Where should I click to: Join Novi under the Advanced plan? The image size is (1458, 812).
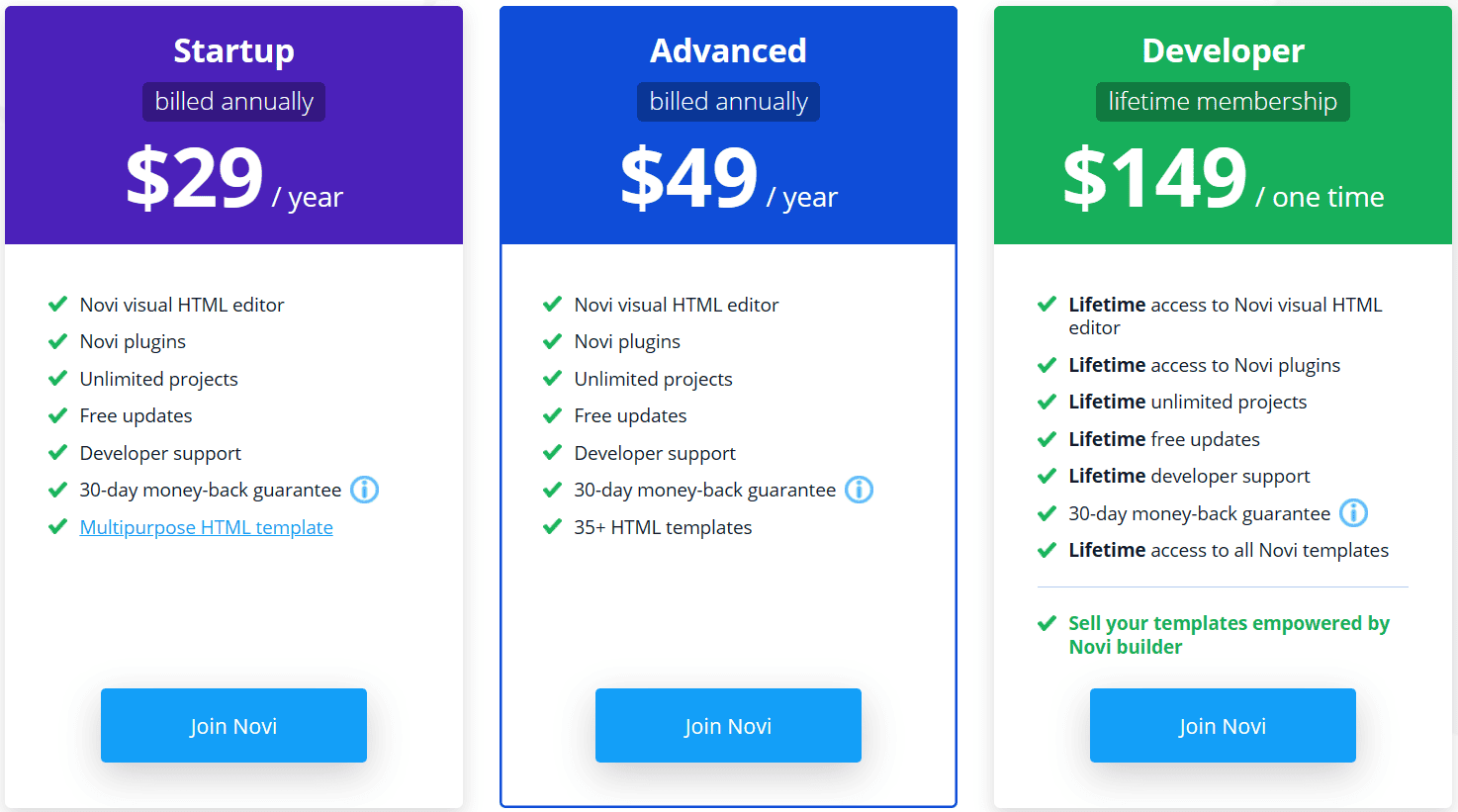coord(728,725)
